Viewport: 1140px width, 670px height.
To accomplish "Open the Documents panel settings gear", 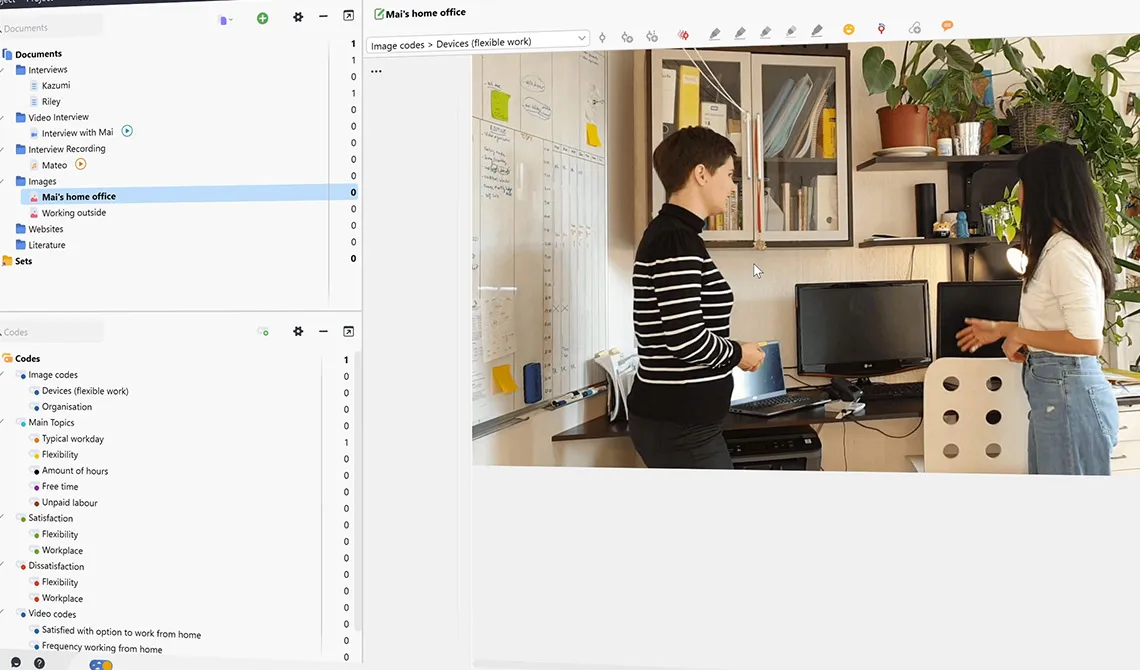I will tap(298, 17).
